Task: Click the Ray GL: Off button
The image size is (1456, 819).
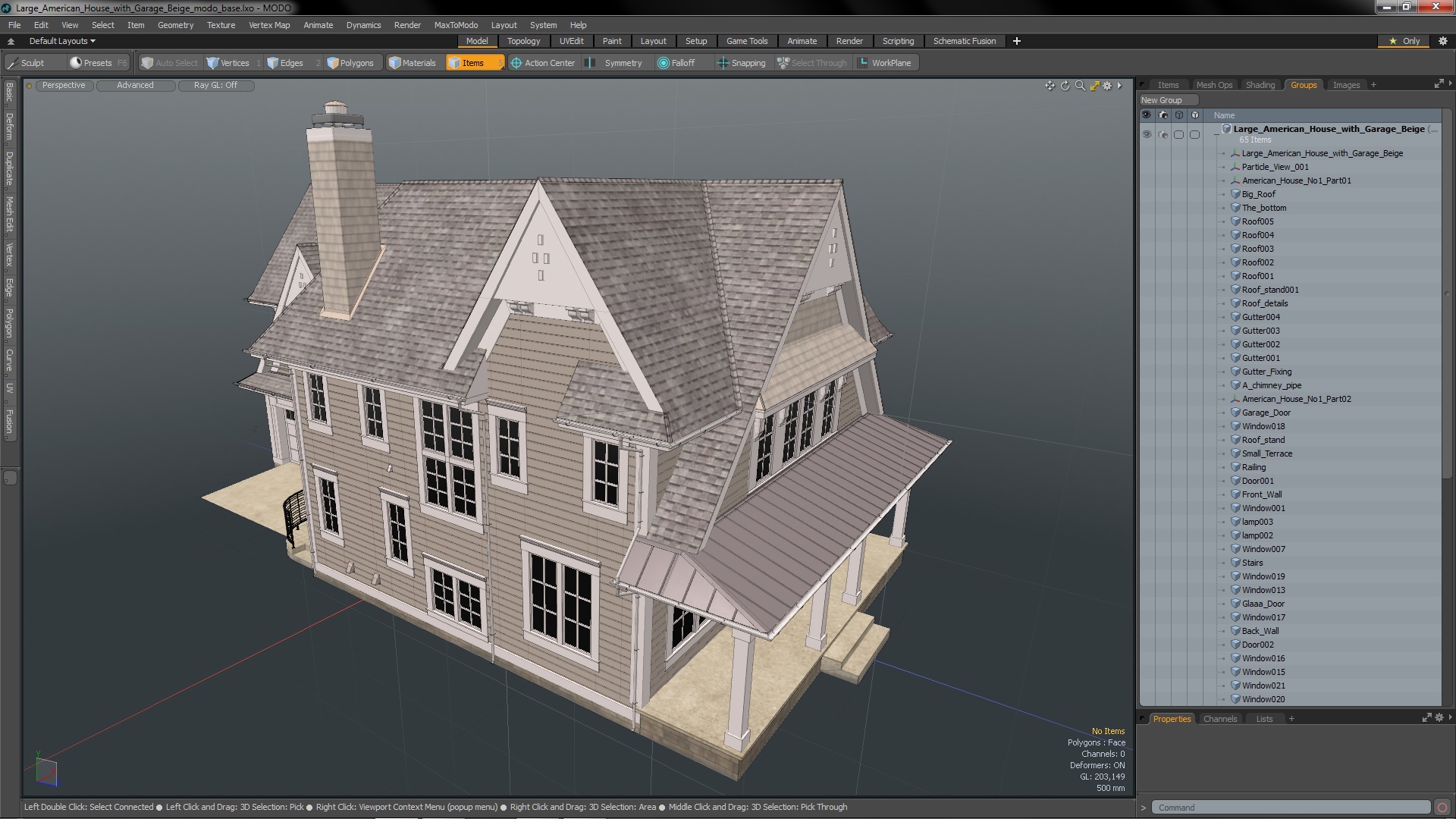Action: [215, 85]
